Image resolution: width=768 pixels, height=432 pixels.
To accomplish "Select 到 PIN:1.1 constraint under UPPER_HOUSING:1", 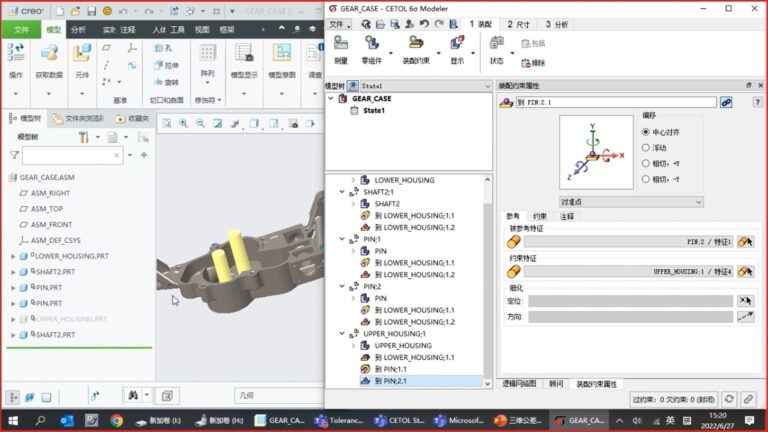I will pos(390,369).
